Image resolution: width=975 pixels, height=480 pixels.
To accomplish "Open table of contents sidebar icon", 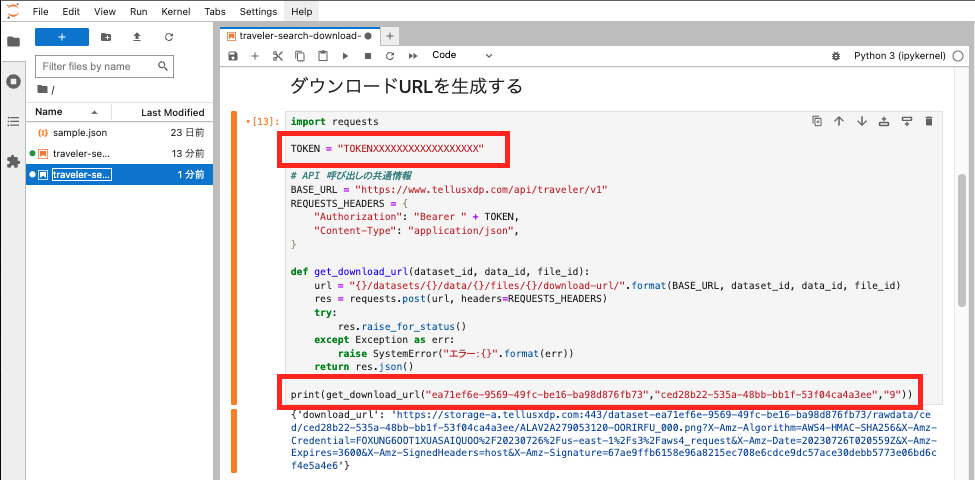I will pyautogui.click(x=13, y=121).
